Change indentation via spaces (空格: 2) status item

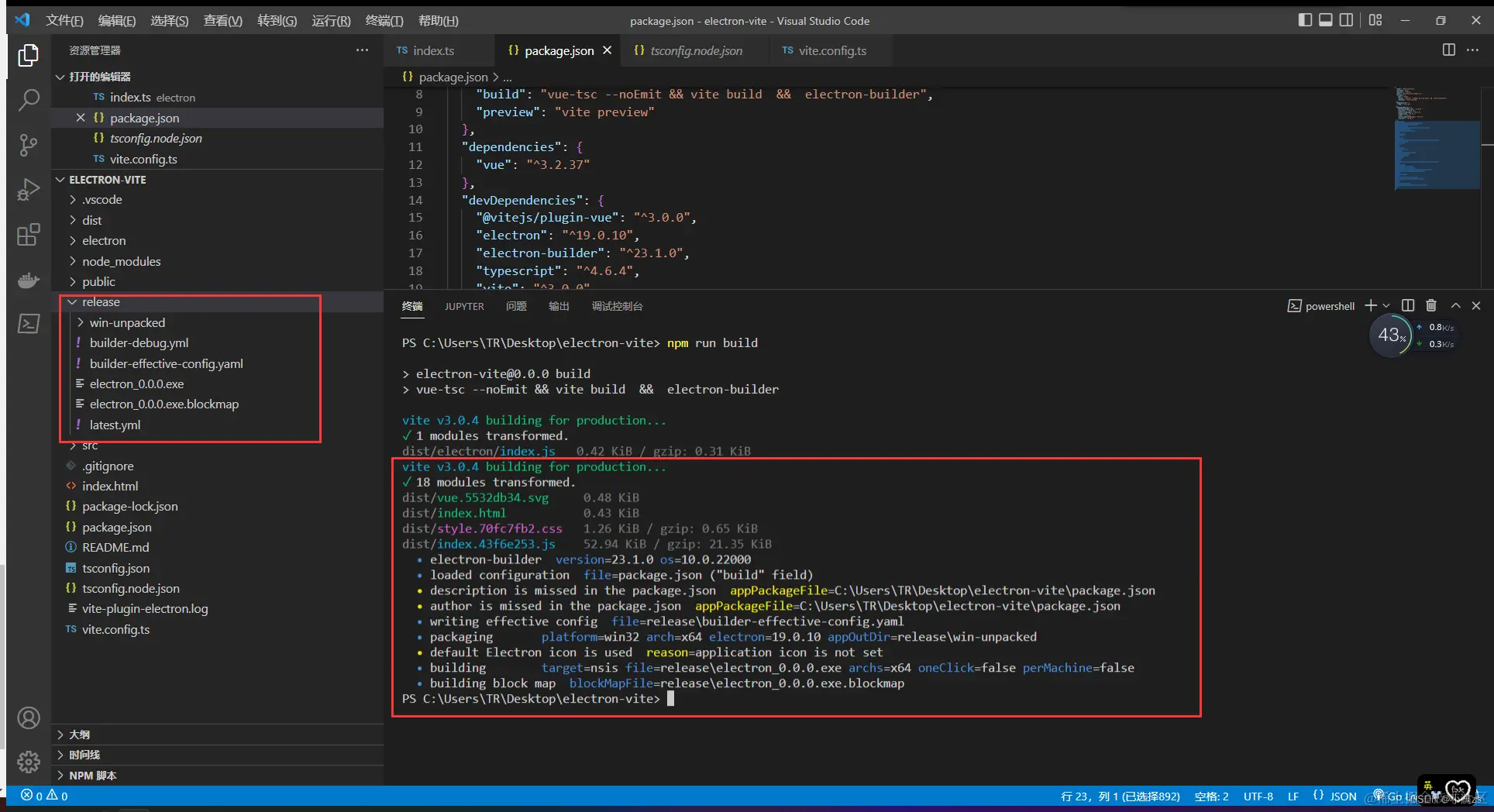[1211, 797]
